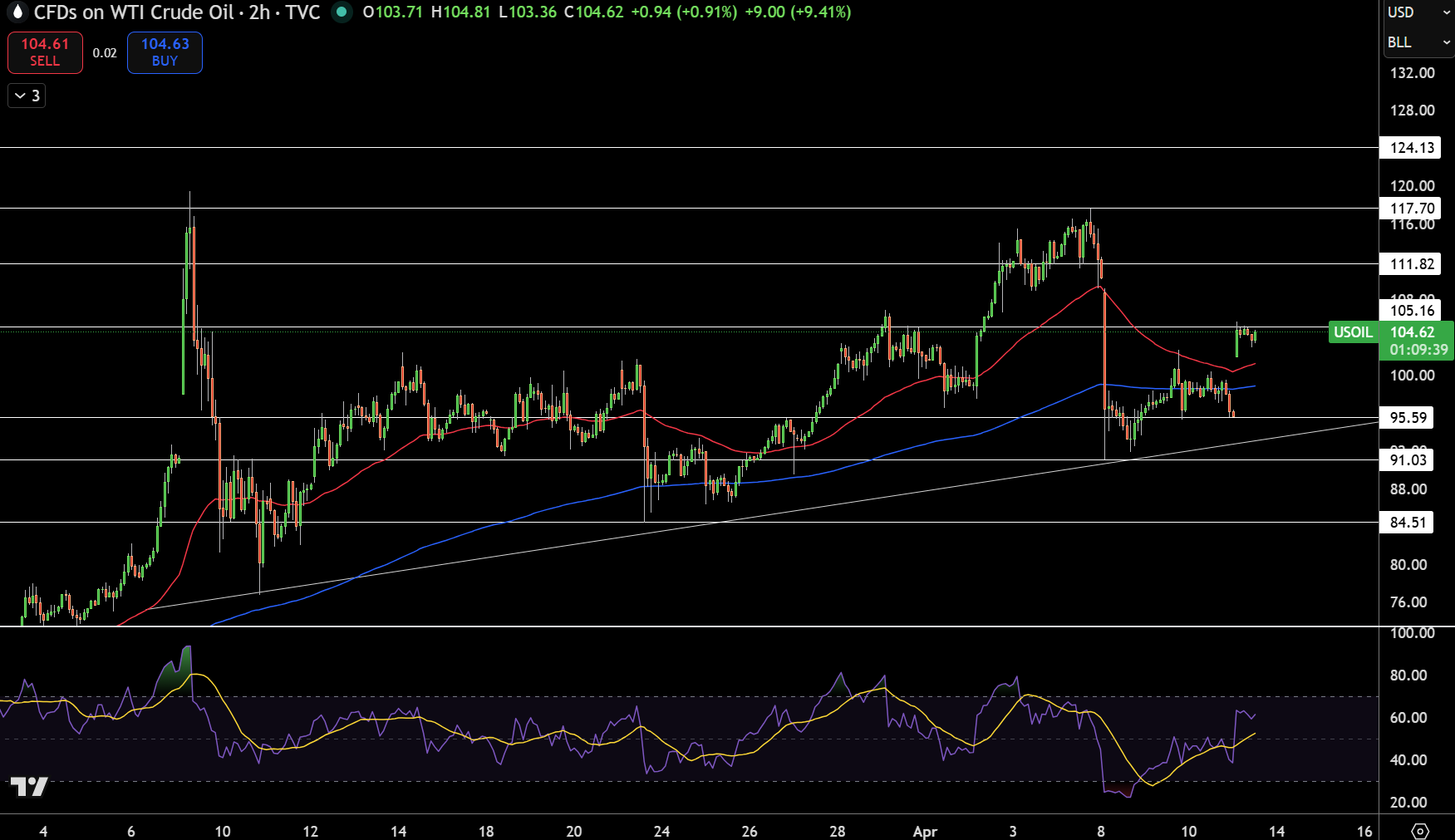The image size is (1455, 840).
Task: Click the WTI Crude Oil drop icon
Action: pos(16,12)
